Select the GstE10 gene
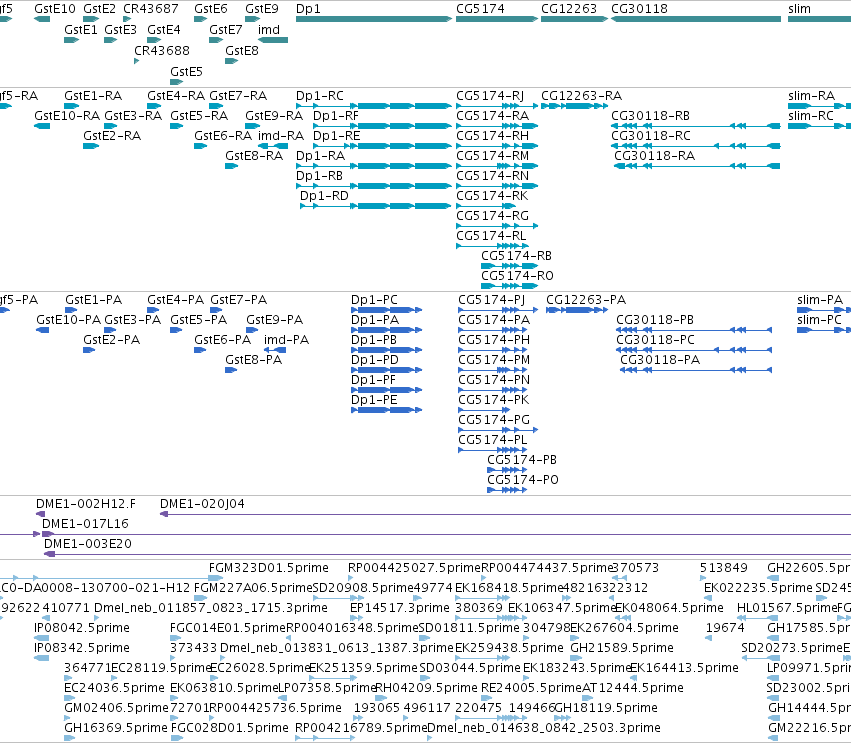 click(x=42, y=19)
